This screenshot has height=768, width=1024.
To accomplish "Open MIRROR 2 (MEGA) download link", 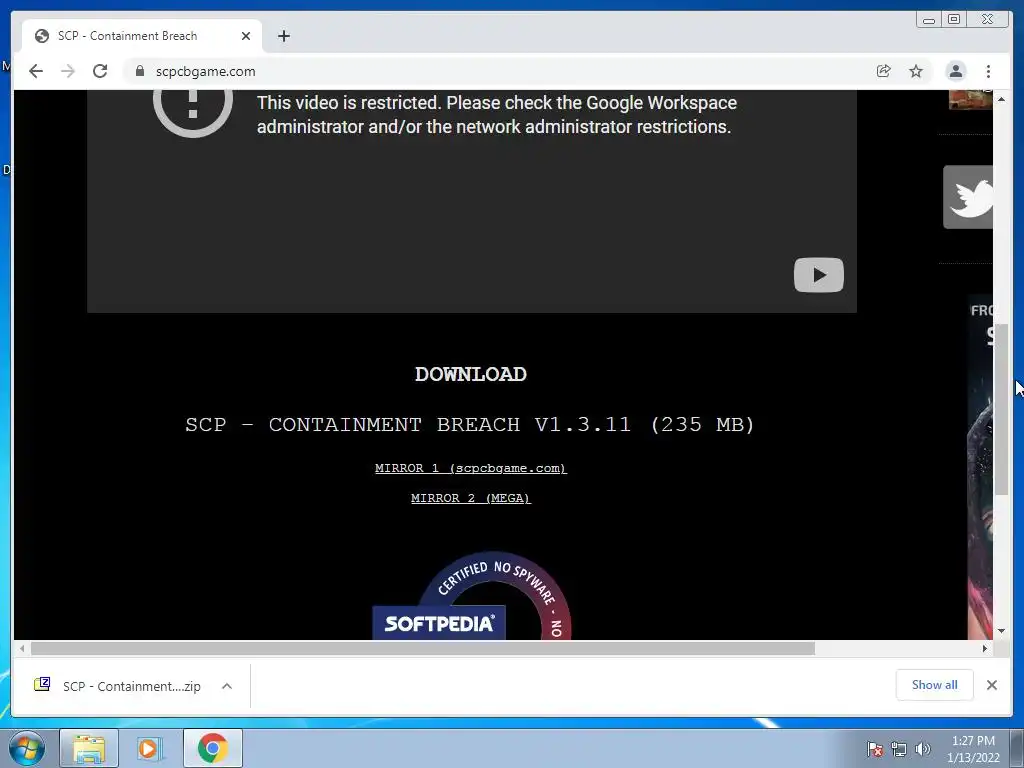I will [471, 498].
